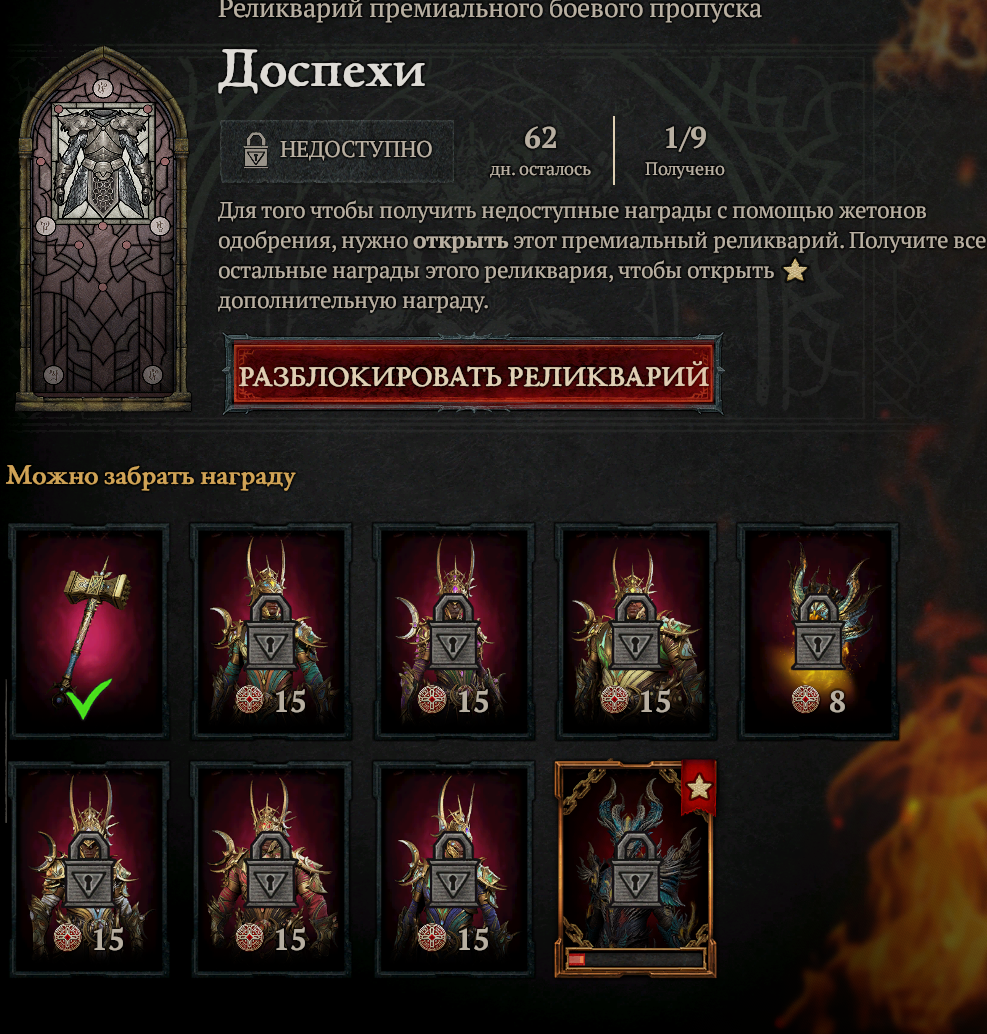Select the blue-purple armor reward in bottom row
Image resolution: width=987 pixels, height=1034 pixels.
click(x=454, y=868)
